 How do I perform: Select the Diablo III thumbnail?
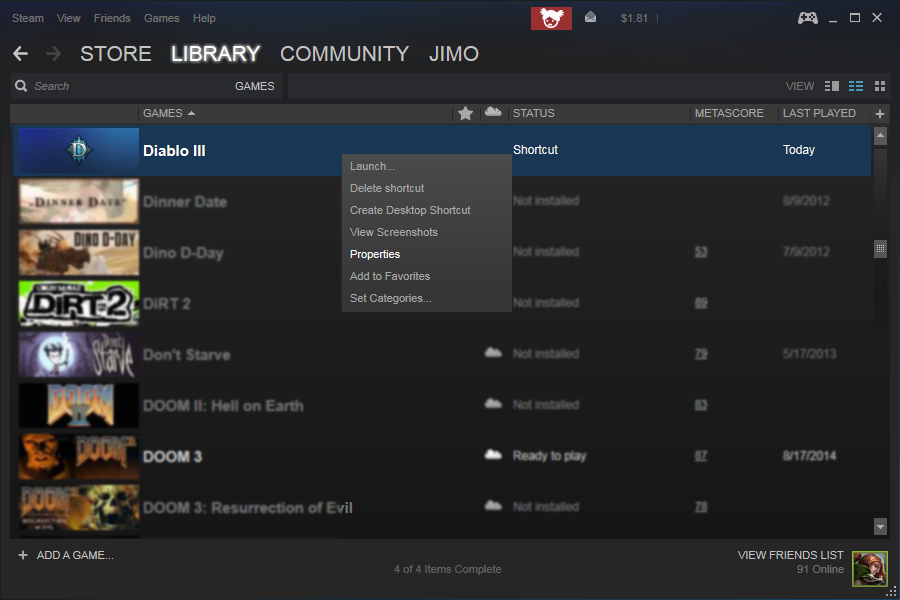[79, 150]
